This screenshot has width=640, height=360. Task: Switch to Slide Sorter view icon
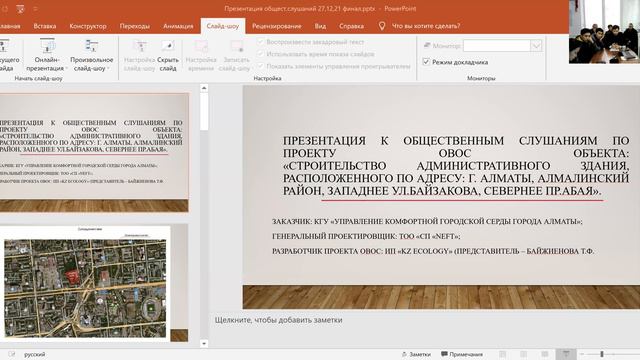(523, 354)
